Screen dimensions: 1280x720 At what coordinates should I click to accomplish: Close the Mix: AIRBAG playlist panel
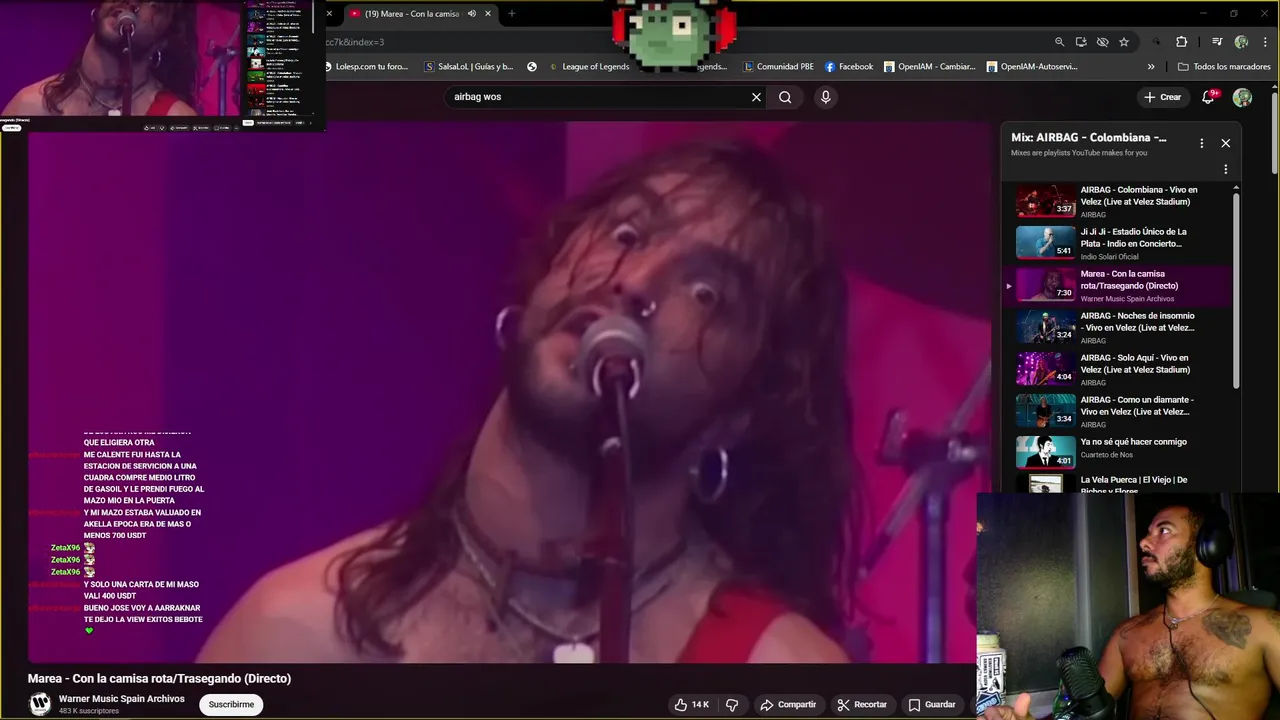pyautogui.click(x=1225, y=143)
